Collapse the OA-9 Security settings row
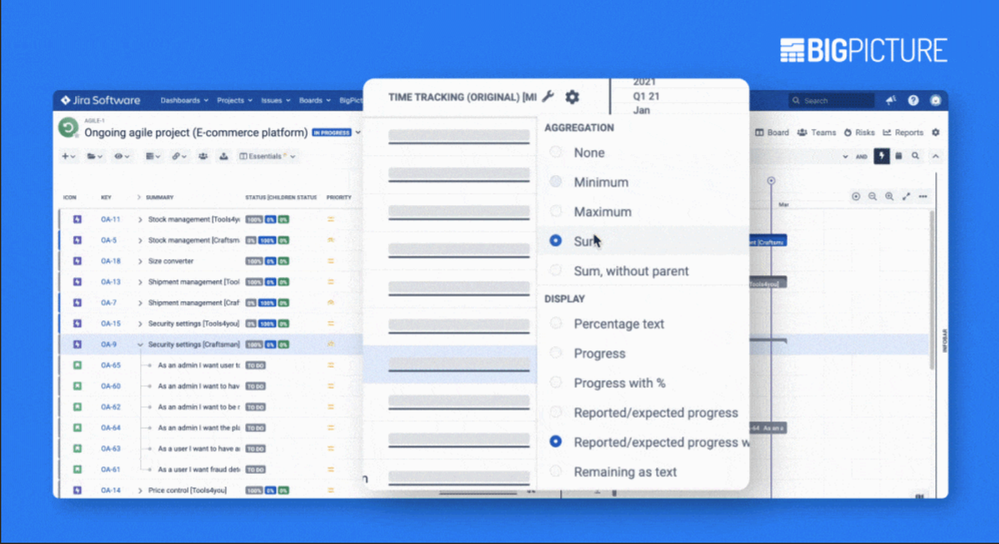The image size is (999, 544). pyautogui.click(x=140, y=345)
